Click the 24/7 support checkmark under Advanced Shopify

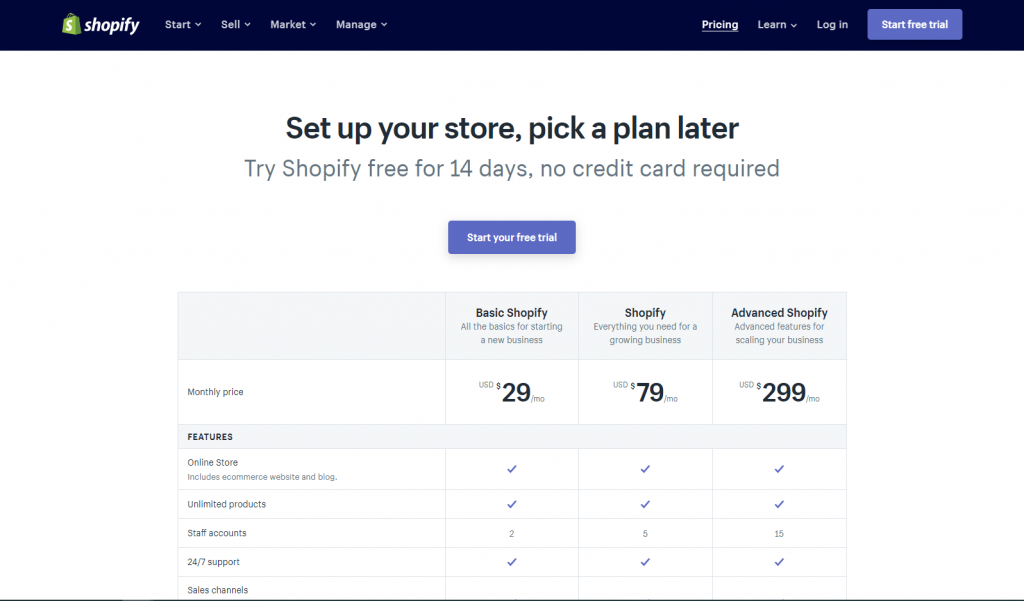point(779,562)
